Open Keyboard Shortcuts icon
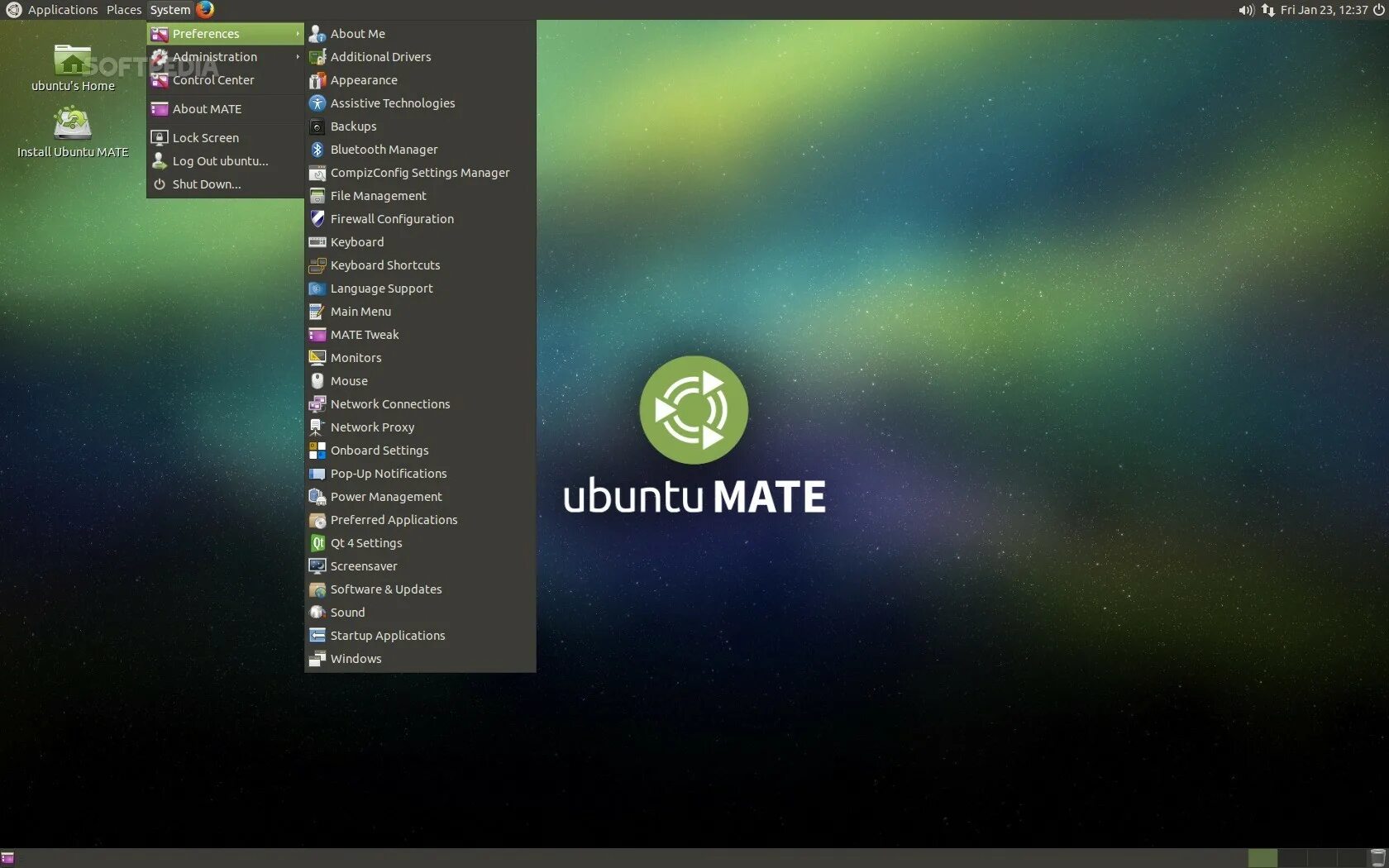 pyautogui.click(x=317, y=265)
